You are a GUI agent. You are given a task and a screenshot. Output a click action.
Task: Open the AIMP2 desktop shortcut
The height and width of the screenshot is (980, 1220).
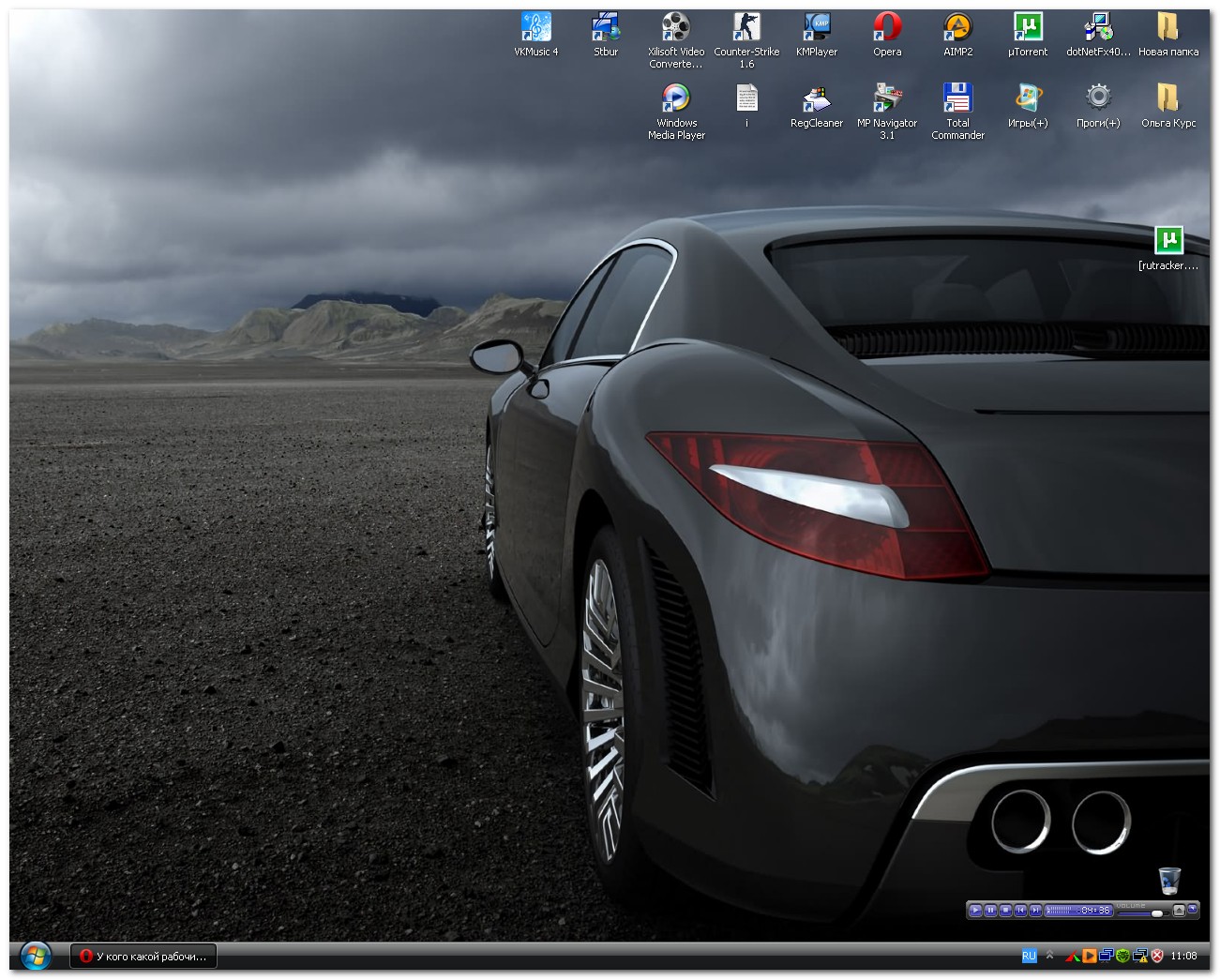[957, 28]
